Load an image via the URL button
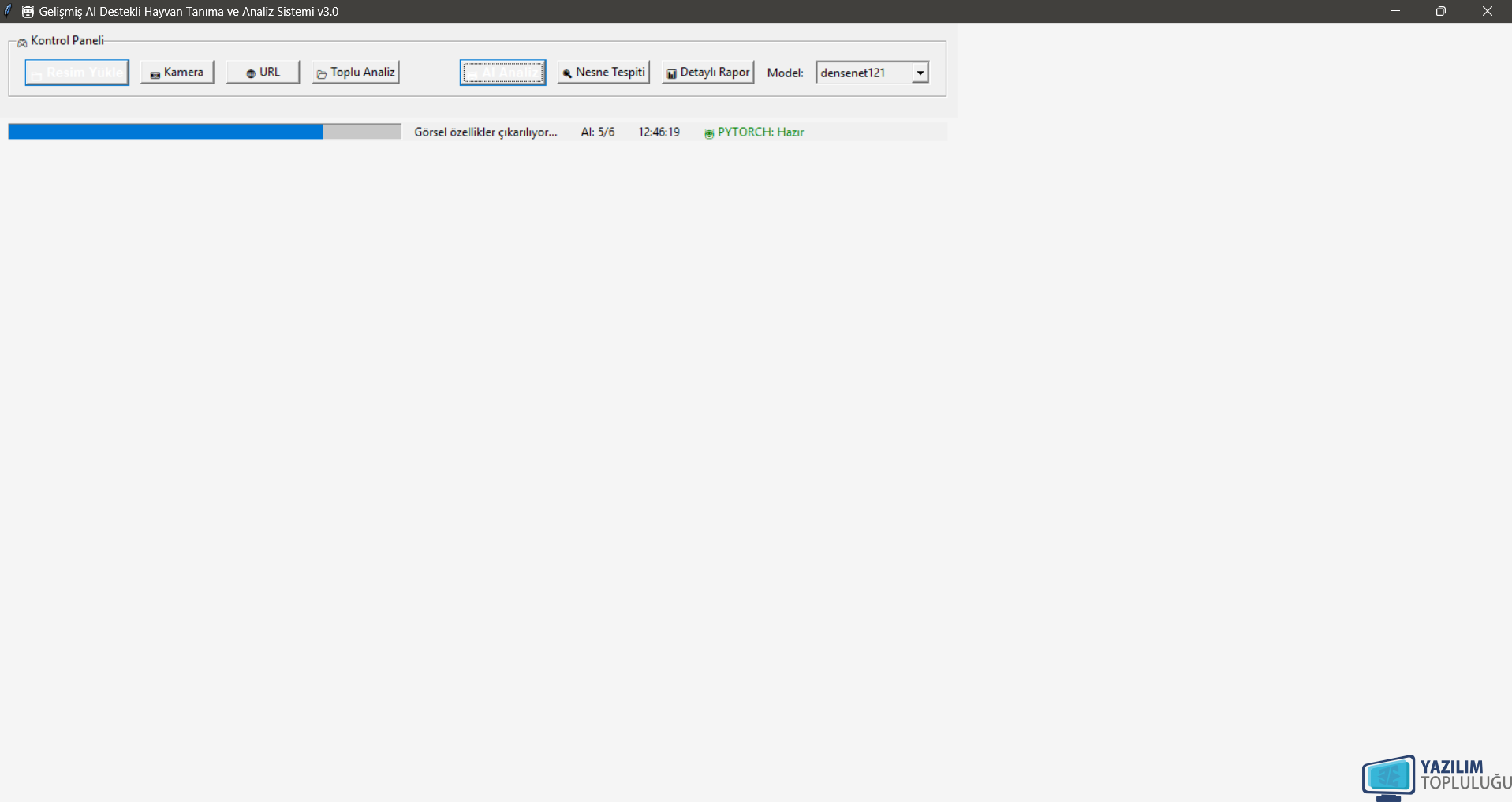This screenshot has height=802, width=1512. pos(263,72)
